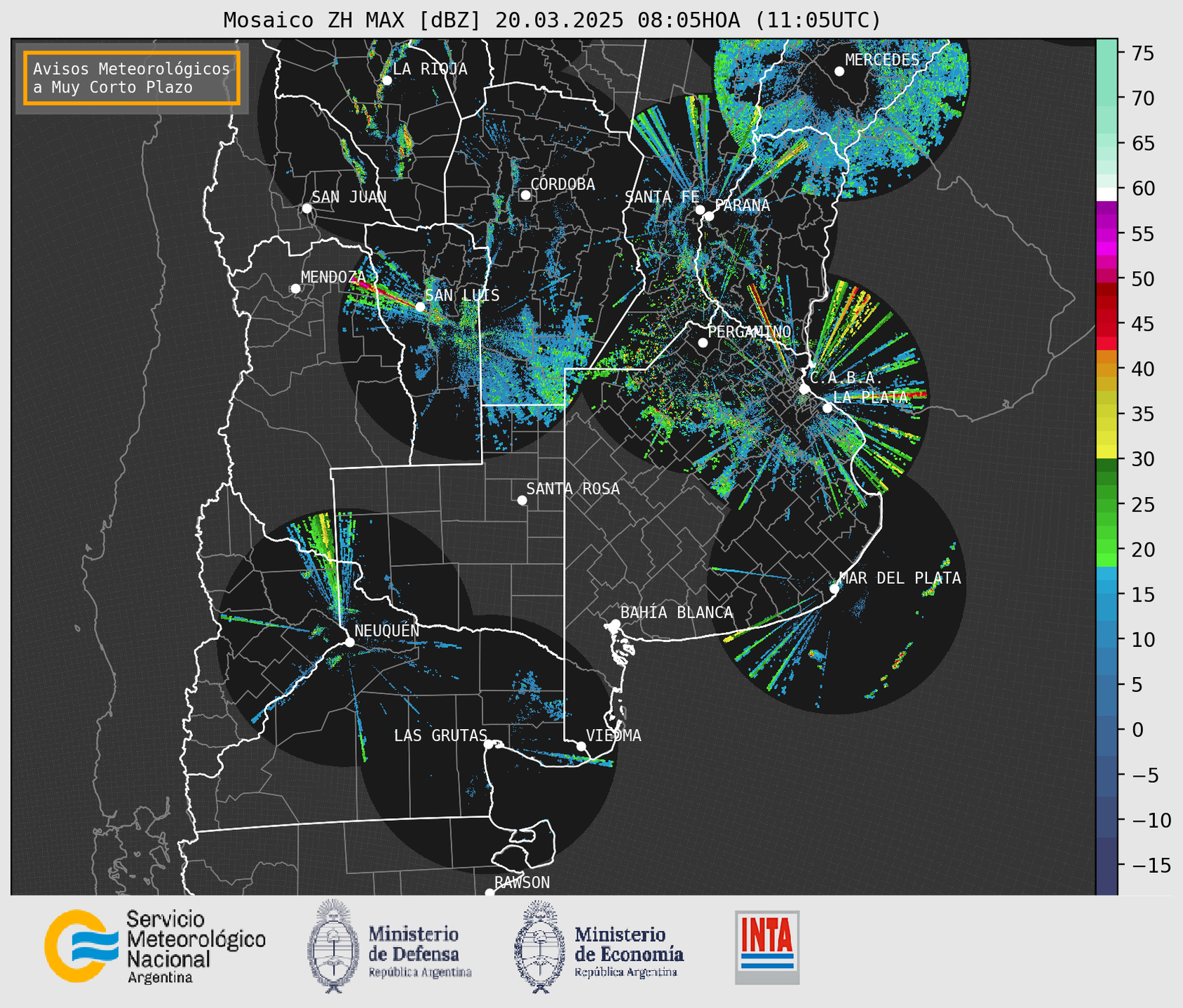1183x1008 pixels.
Task: Click the colorbar label 30
Action: click(x=1142, y=459)
